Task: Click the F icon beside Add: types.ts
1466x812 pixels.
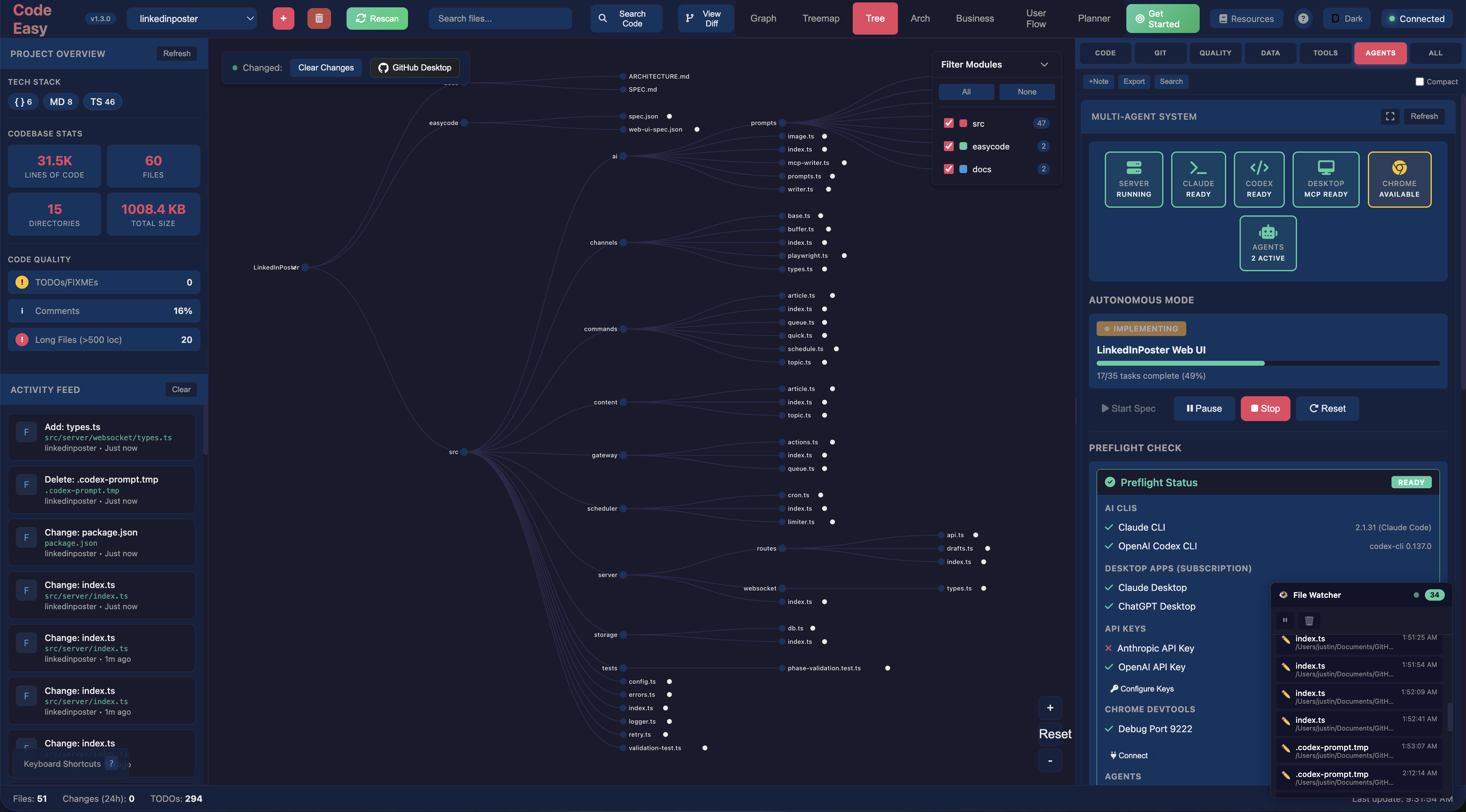Action: 26,432
